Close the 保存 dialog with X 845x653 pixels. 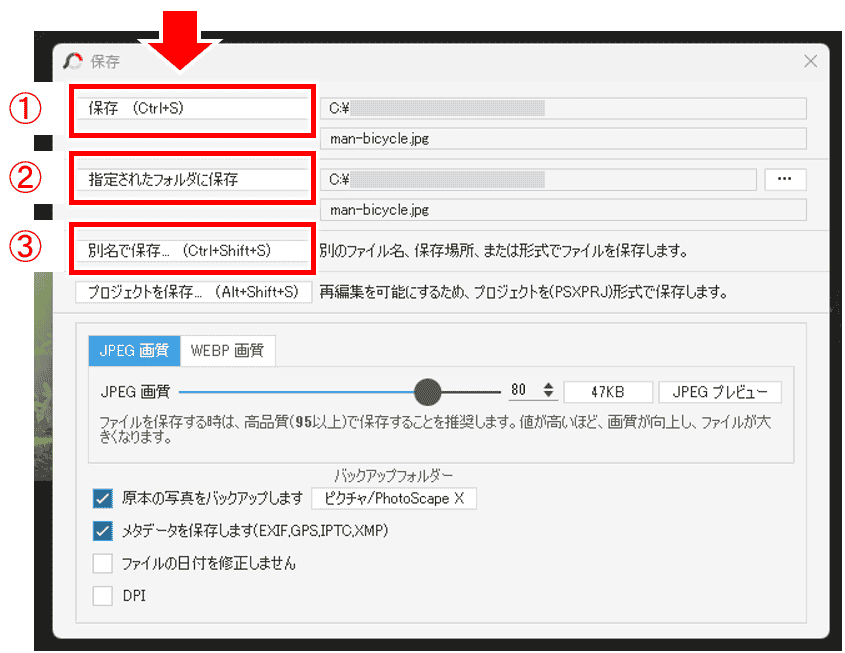(x=811, y=61)
